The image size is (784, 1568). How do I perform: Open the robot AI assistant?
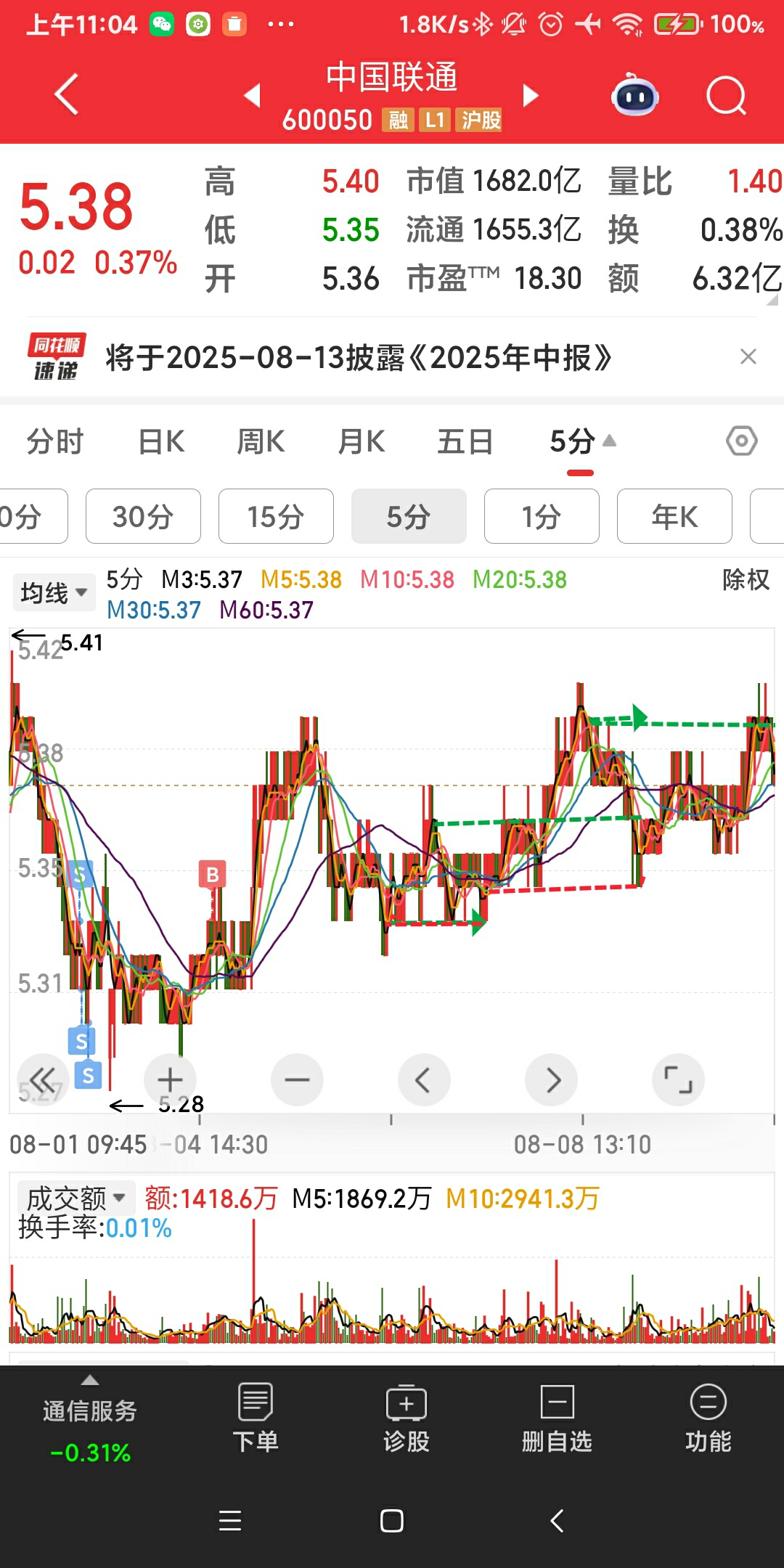(635, 95)
